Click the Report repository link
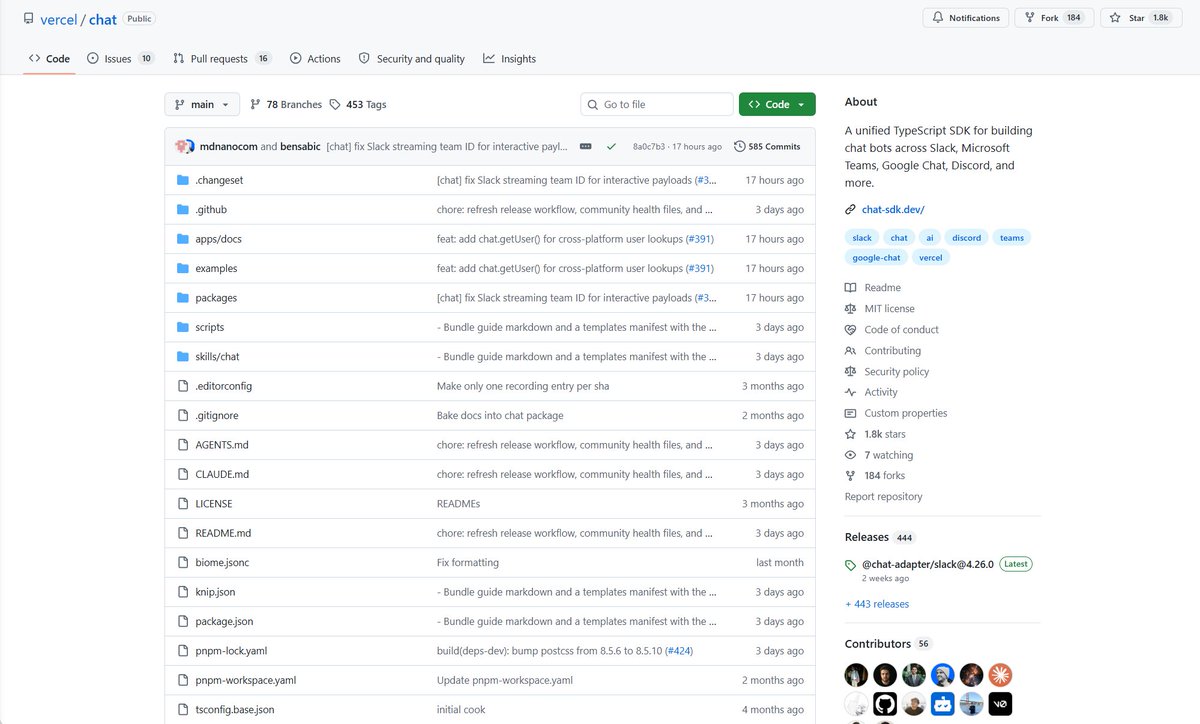Screen dimensions: 1200x724 click(x=884, y=497)
